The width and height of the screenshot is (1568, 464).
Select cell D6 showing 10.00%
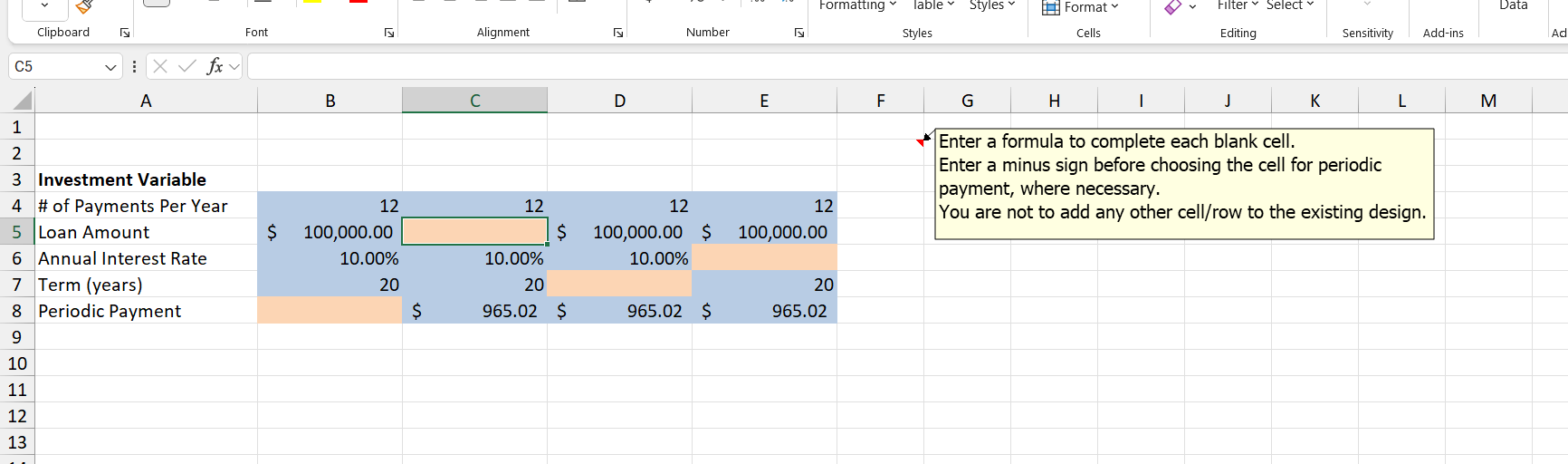(620, 258)
